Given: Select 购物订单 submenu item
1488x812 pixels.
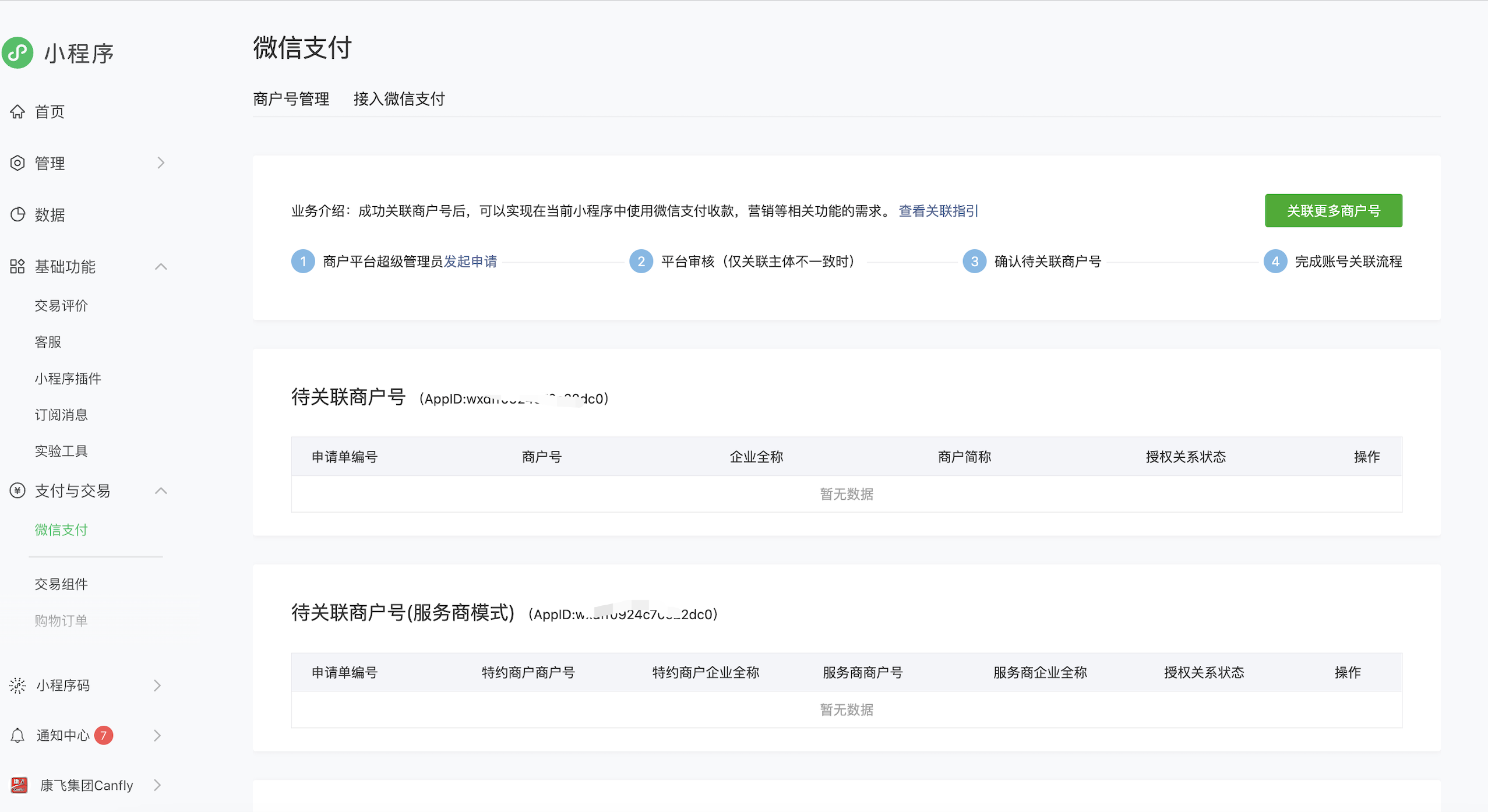Looking at the screenshot, I should click(61, 620).
